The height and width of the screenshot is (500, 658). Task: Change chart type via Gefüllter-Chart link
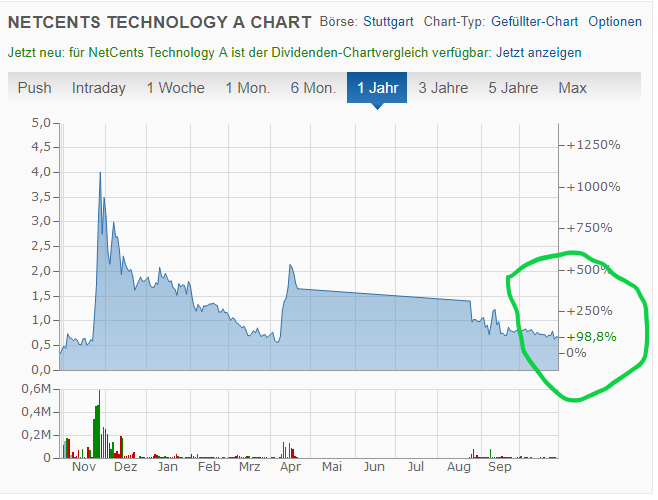point(534,21)
